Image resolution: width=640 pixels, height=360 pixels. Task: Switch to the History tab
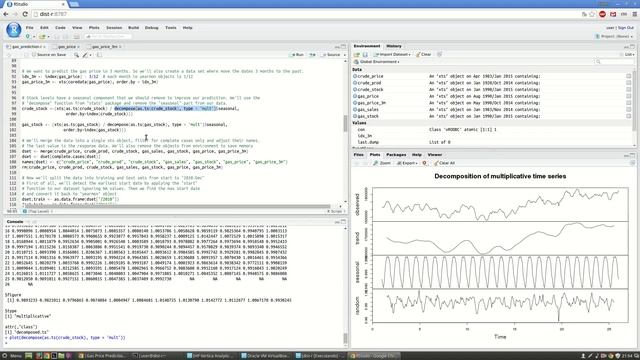coord(394,46)
